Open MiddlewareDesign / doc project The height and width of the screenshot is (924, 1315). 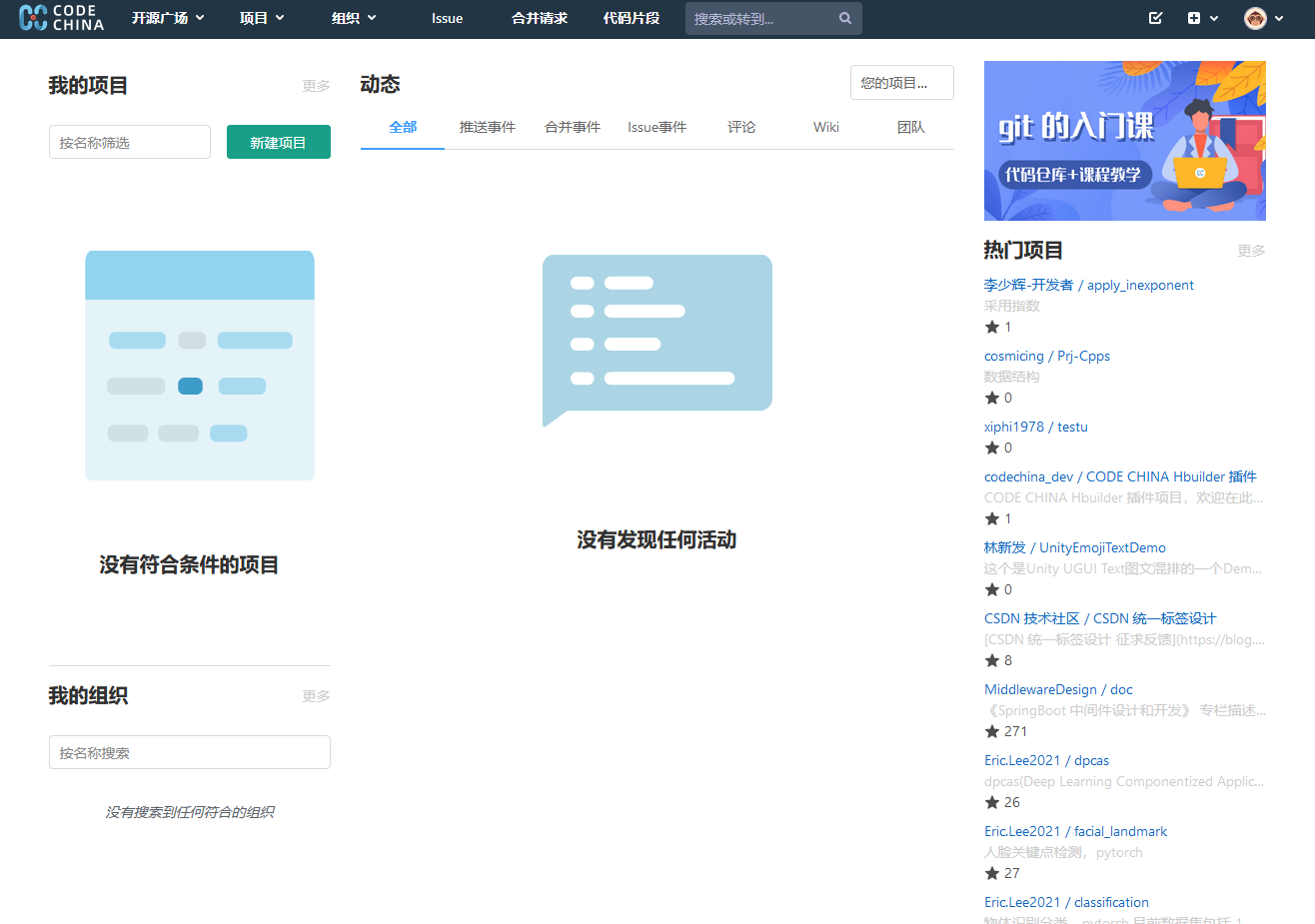(1058, 689)
